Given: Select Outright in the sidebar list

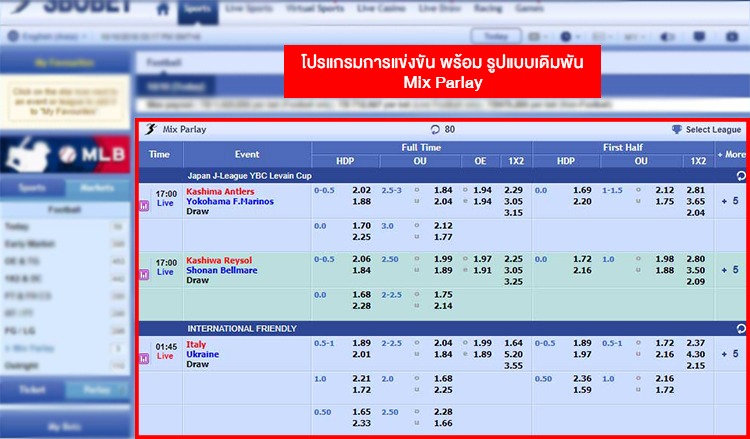Looking at the screenshot, I should [22, 366].
